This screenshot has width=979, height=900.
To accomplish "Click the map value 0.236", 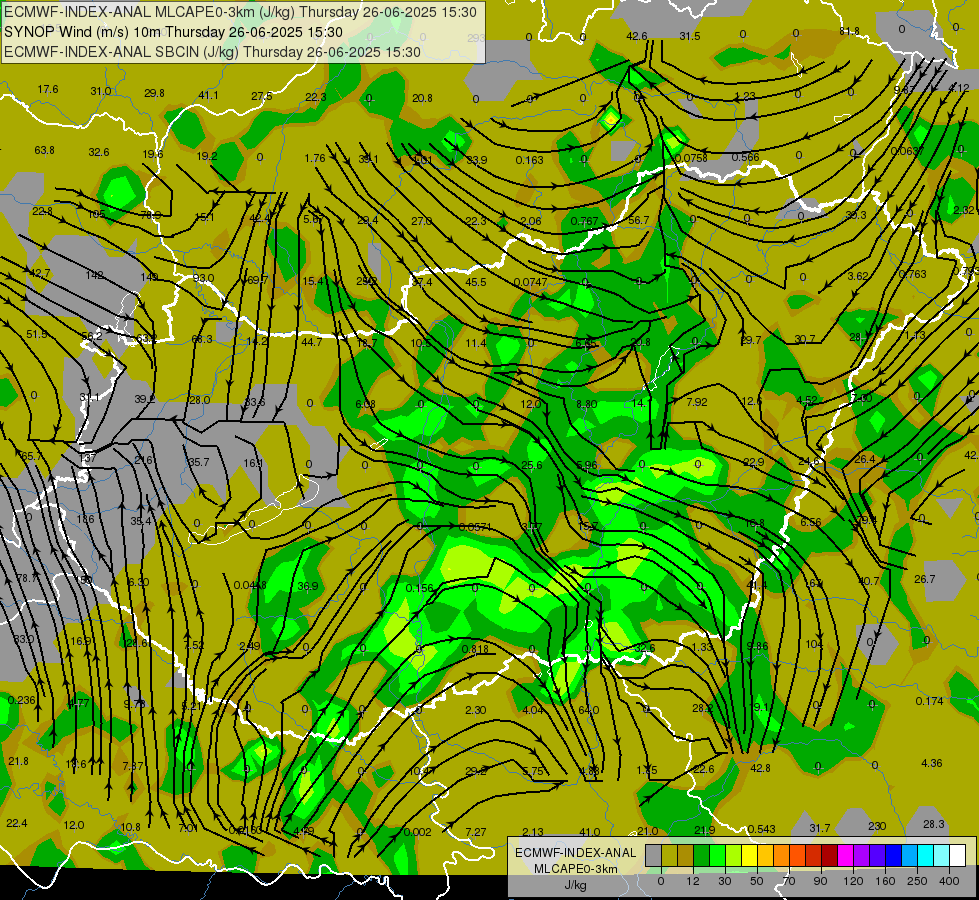I will pyautogui.click(x=22, y=701).
